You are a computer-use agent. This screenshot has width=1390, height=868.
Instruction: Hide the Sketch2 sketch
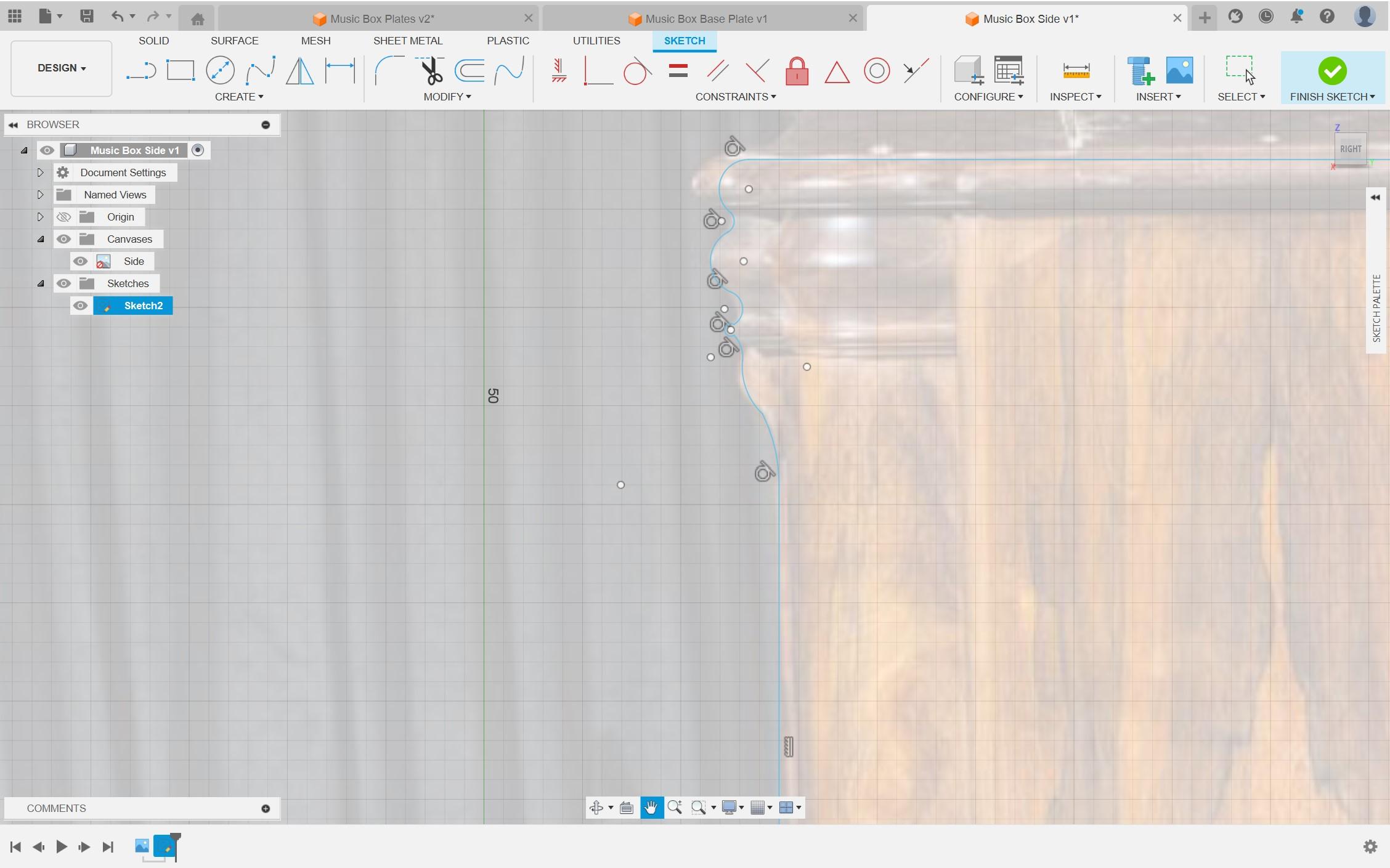[x=81, y=306]
